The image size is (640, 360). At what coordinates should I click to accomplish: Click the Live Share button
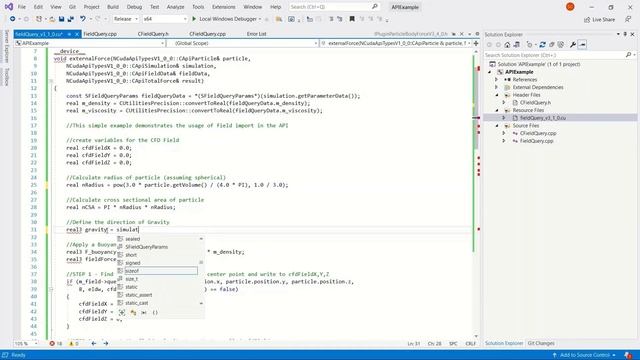(599, 20)
